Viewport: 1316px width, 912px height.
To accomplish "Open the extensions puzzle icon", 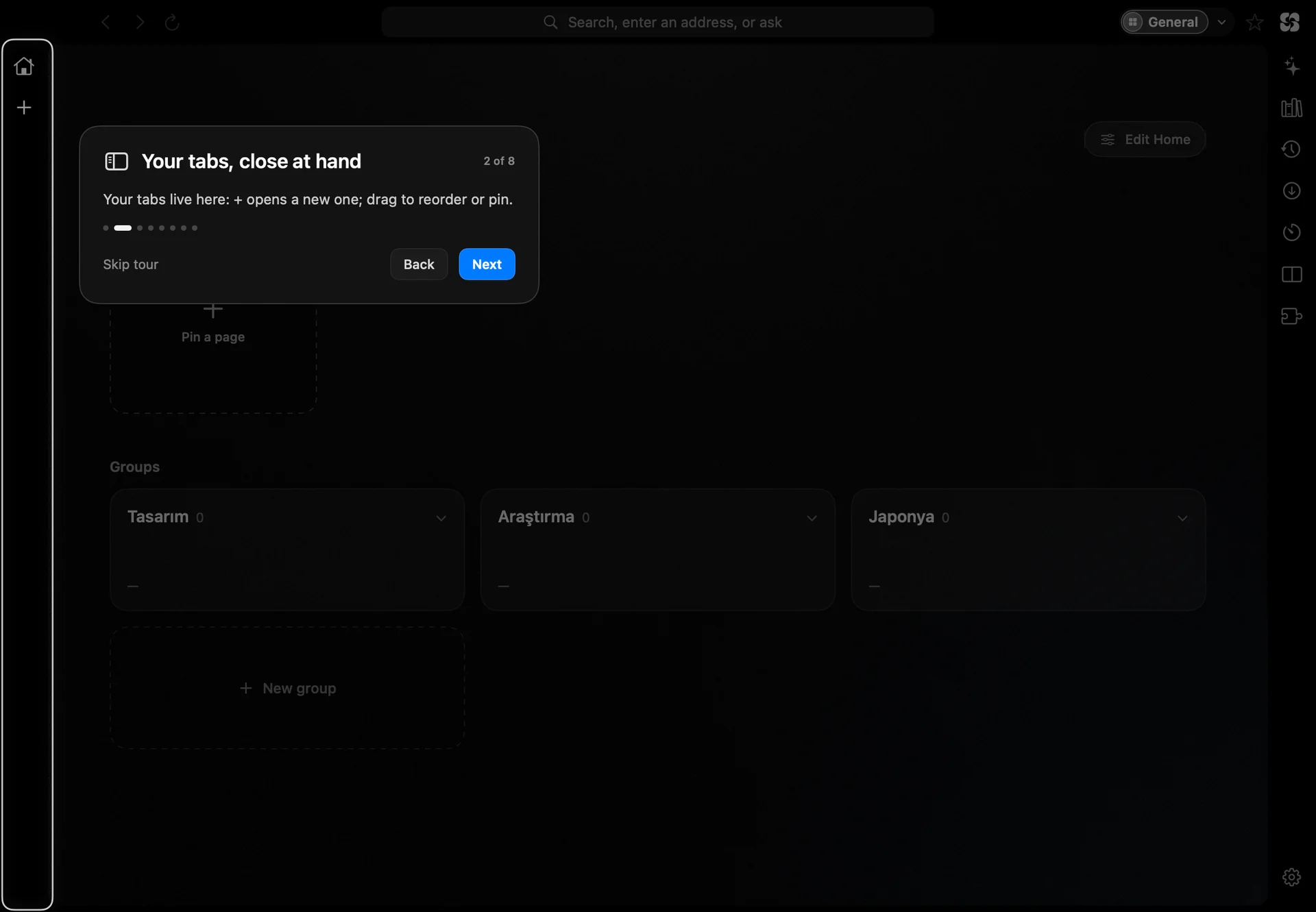I will (x=1292, y=316).
